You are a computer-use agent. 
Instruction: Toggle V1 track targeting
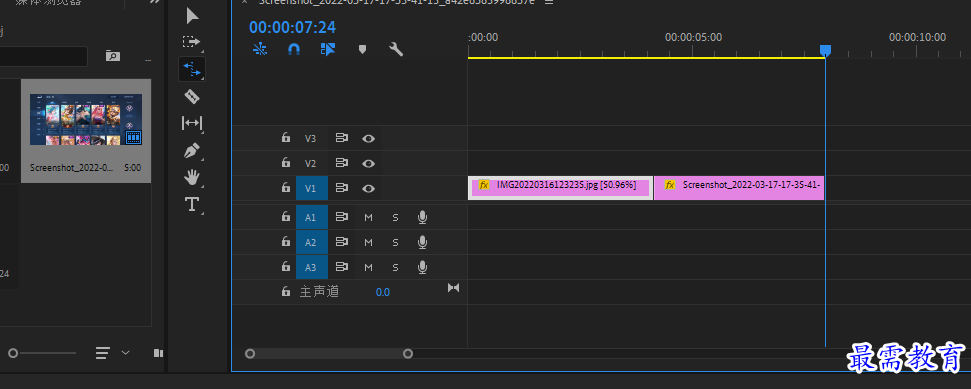pyautogui.click(x=311, y=188)
